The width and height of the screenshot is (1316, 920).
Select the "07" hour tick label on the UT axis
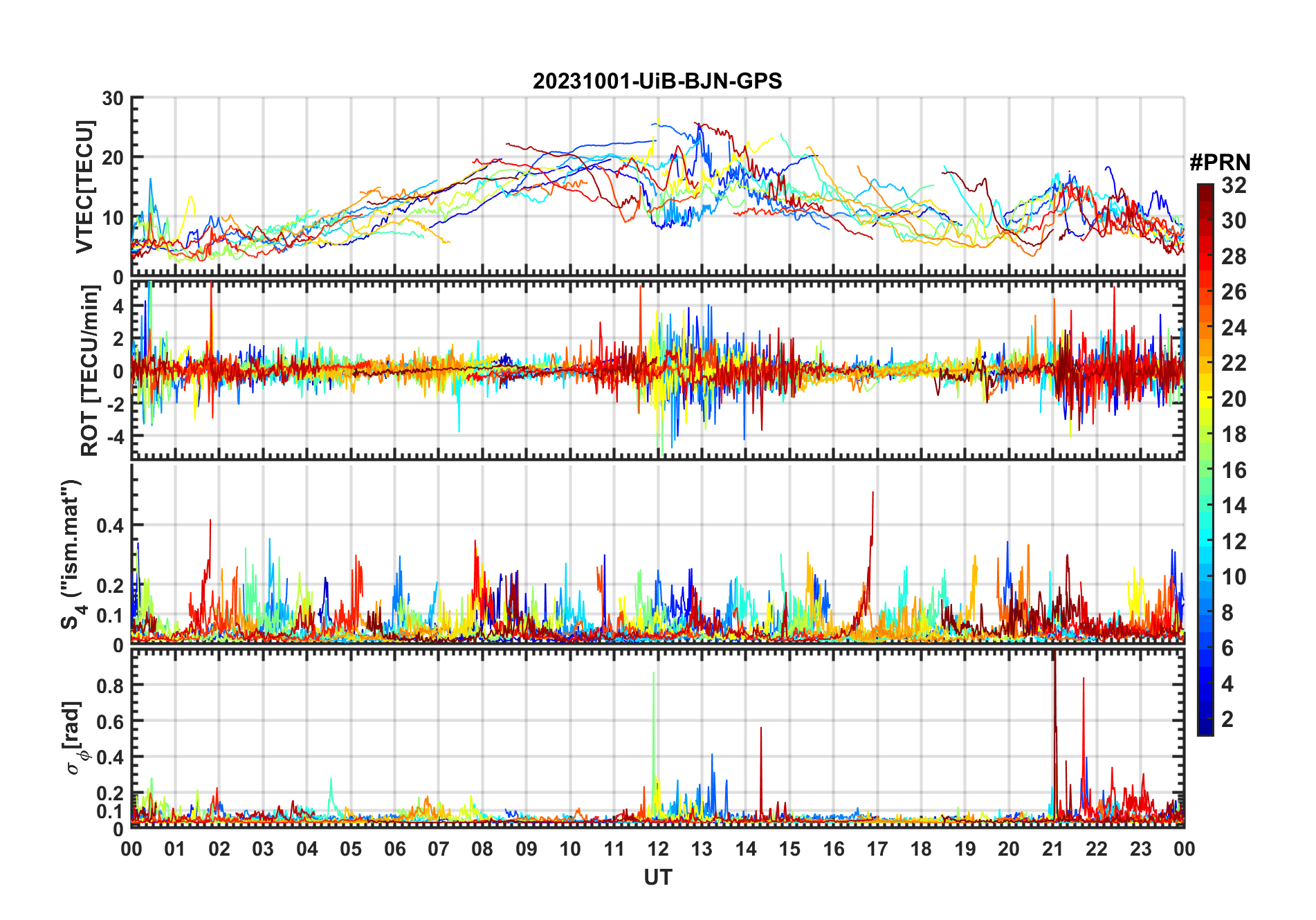click(x=439, y=849)
